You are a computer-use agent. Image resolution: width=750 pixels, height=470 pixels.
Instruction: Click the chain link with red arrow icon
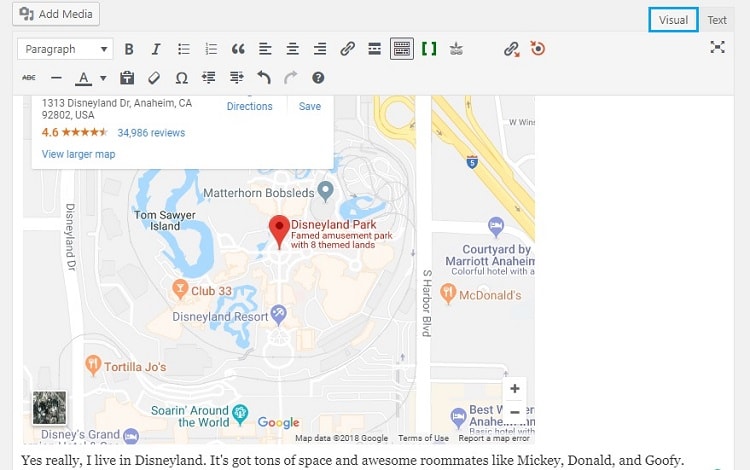tap(512, 49)
